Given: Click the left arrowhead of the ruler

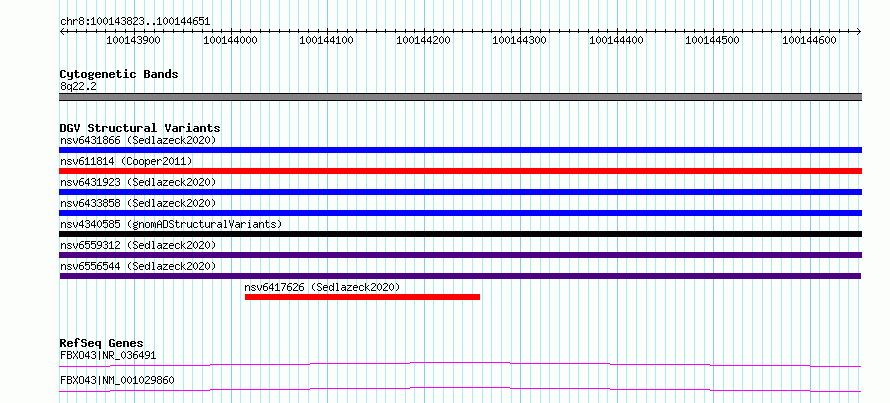Looking at the screenshot, I should tap(62, 31).
